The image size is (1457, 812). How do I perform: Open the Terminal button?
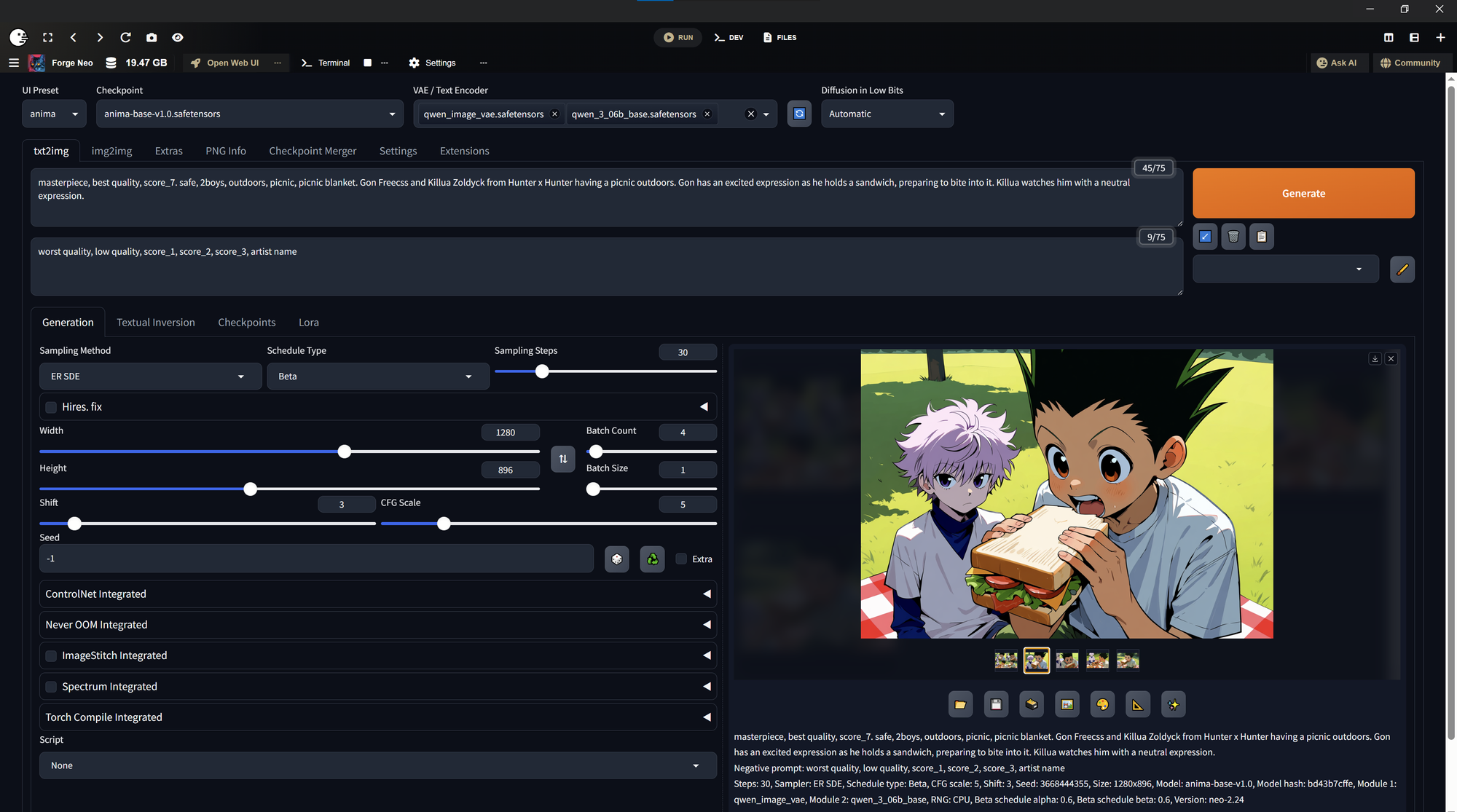(326, 63)
